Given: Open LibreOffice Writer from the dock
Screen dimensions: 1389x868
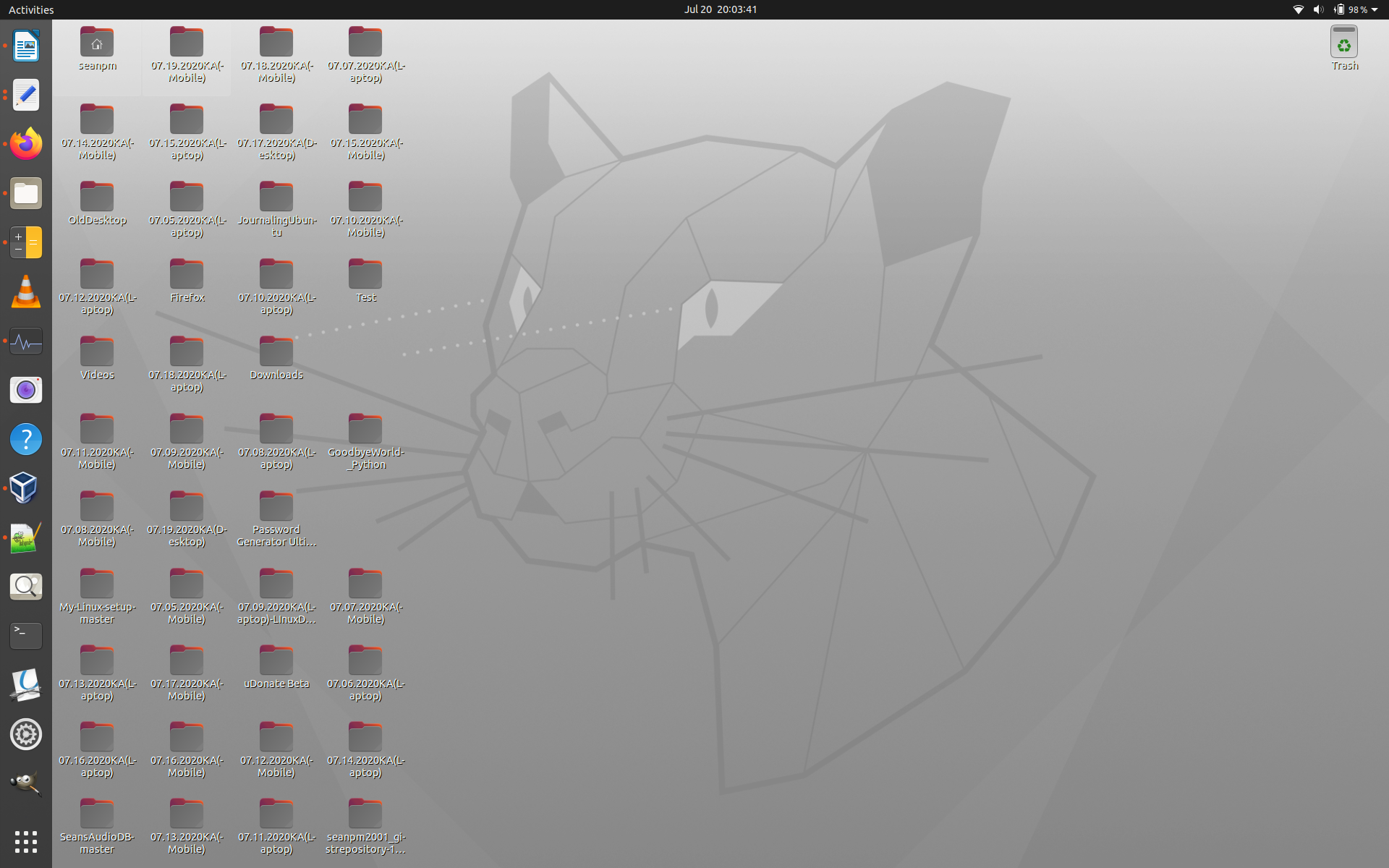Looking at the screenshot, I should 26,46.
